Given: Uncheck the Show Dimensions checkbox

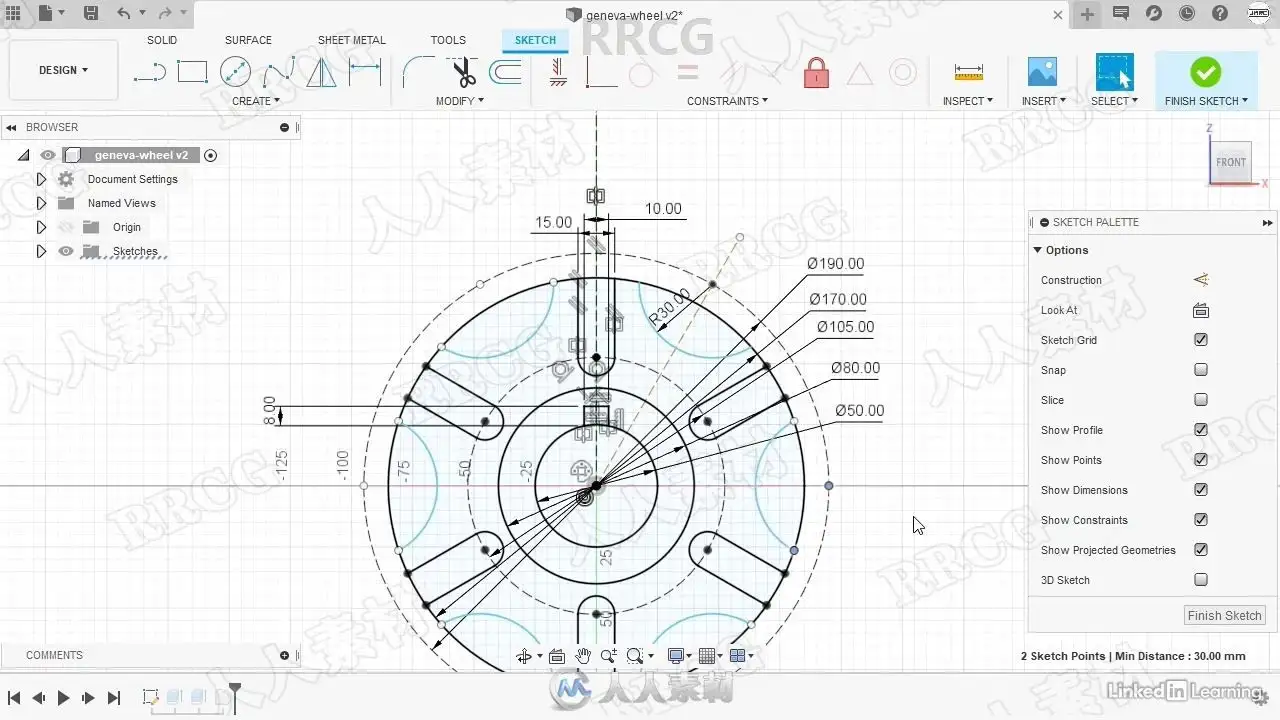Looking at the screenshot, I should [x=1201, y=490].
